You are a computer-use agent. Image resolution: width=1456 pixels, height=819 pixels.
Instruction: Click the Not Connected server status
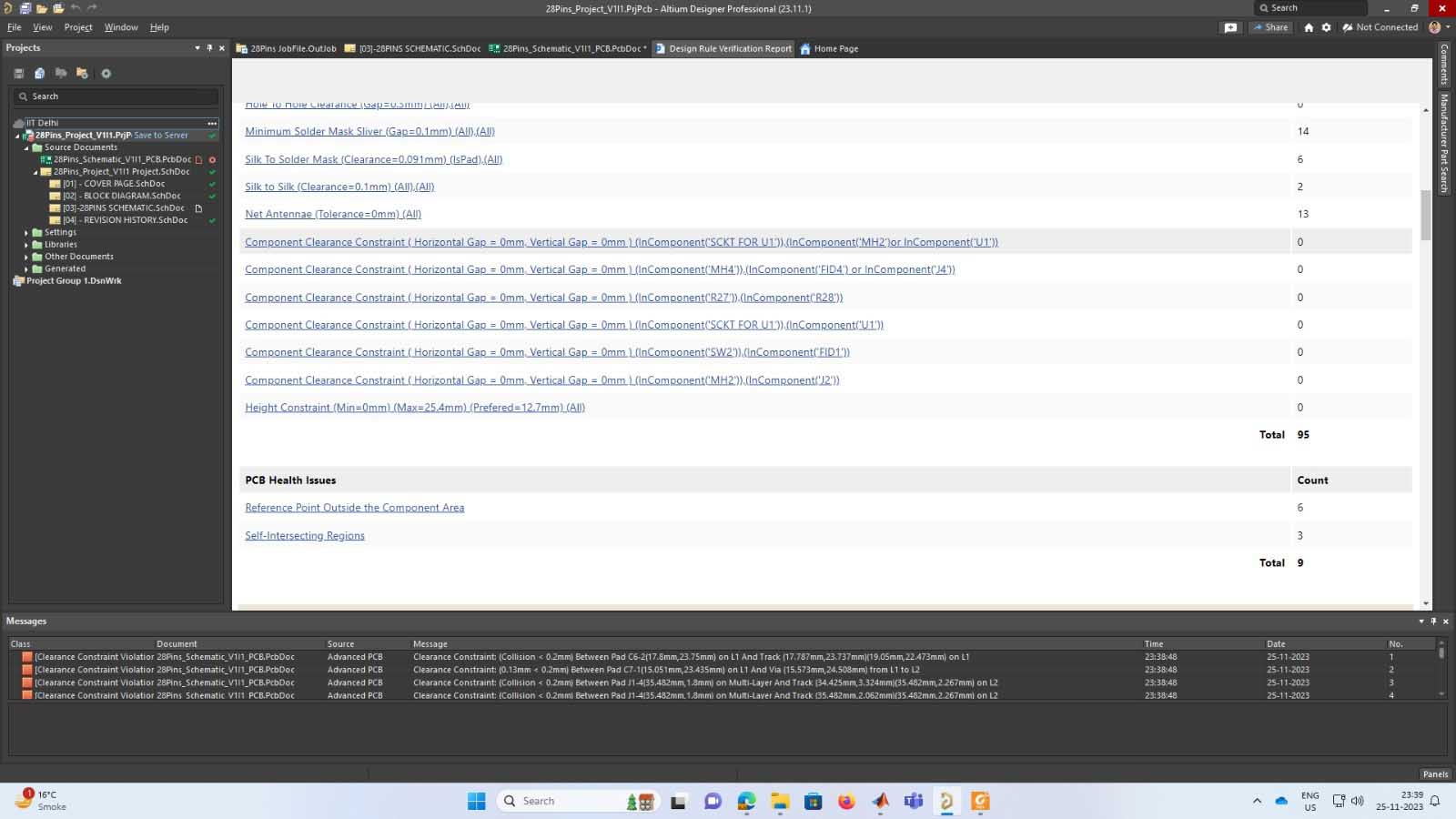(1380, 27)
